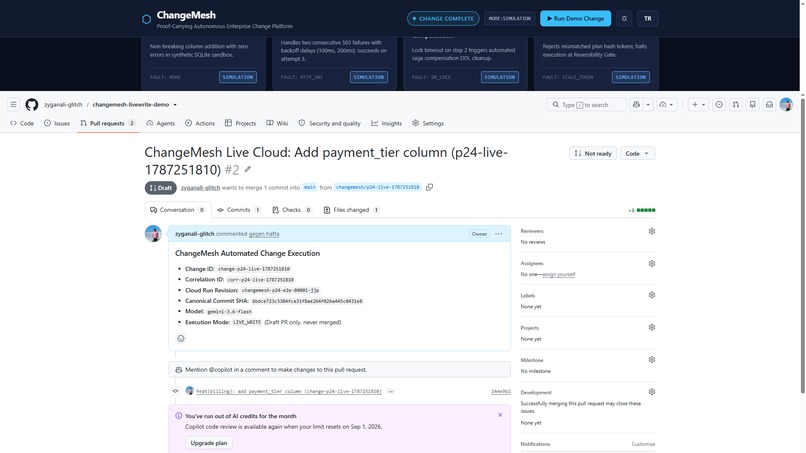Open the Agents tab

click(161, 123)
